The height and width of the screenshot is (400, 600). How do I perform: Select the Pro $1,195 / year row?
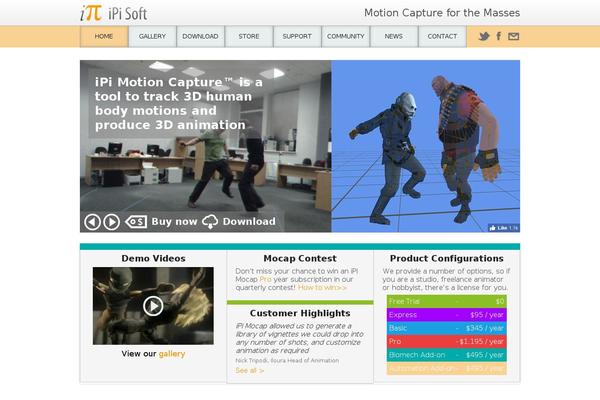447,341
